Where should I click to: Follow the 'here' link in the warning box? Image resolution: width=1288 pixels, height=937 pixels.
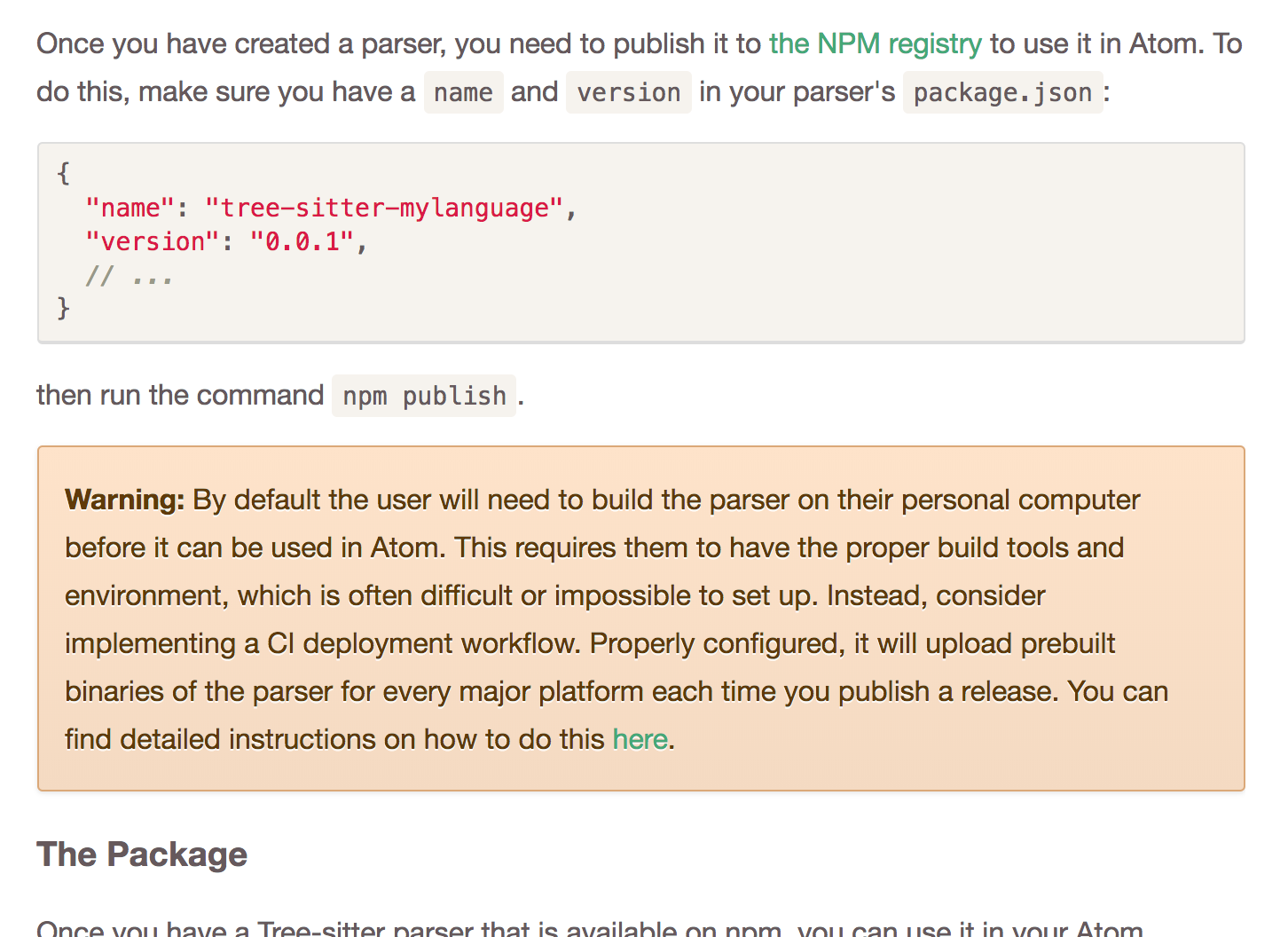pyautogui.click(x=640, y=739)
